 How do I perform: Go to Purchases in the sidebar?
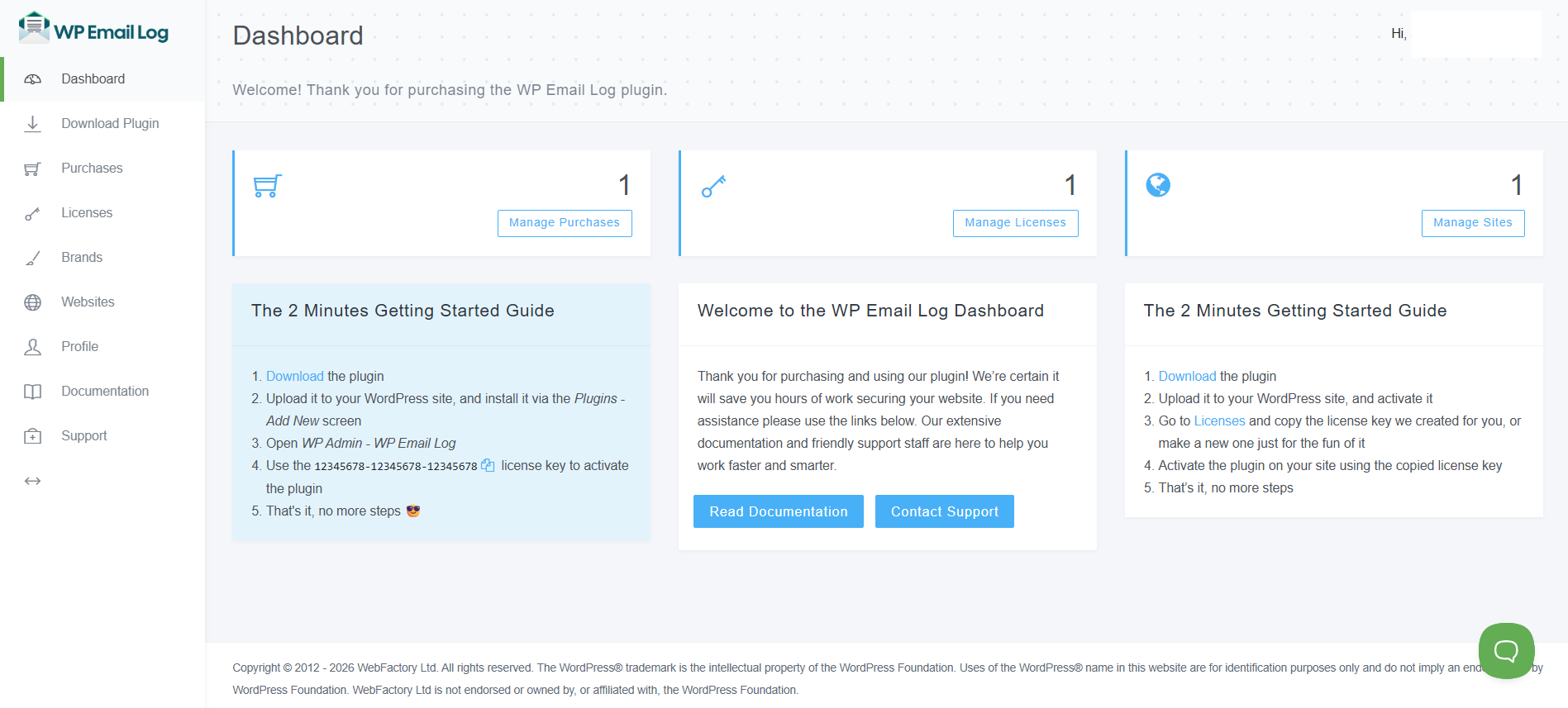coord(92,169)
